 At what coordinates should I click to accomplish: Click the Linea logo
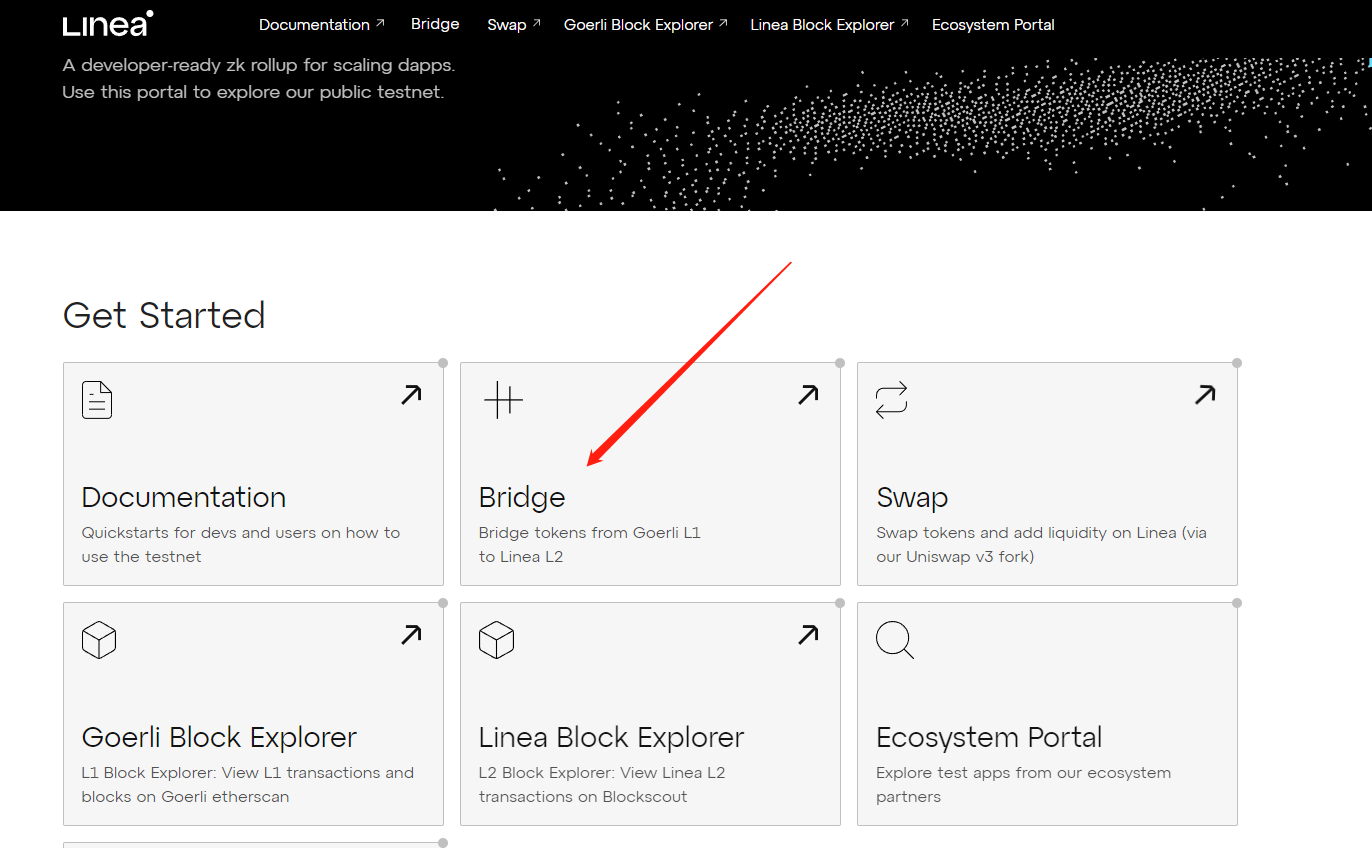(108, 24)
